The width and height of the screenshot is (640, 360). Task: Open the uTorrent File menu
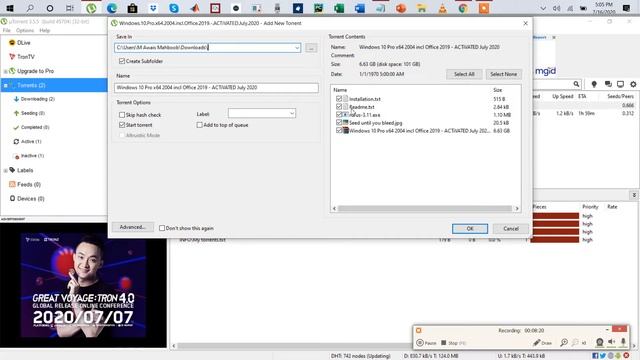click(x=7, y=30)
